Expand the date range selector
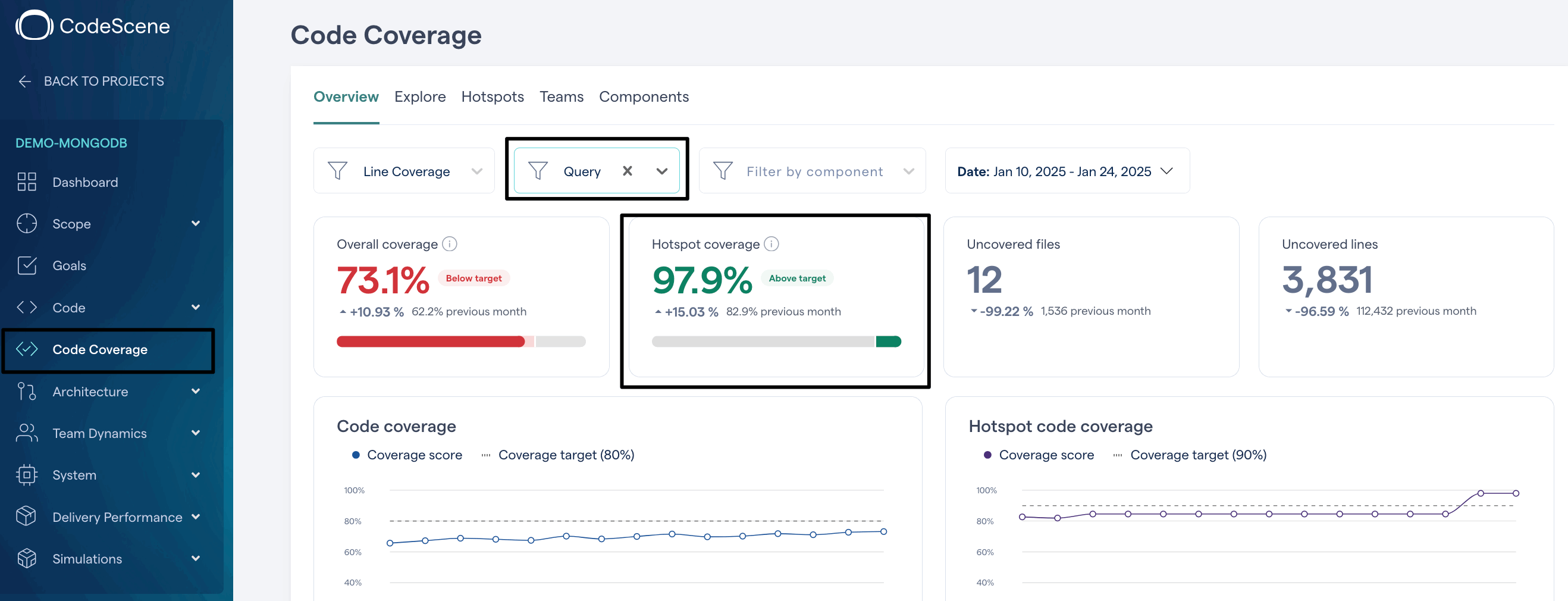Viewport: 1568px width, 601px height. [x=1067, y=171]
